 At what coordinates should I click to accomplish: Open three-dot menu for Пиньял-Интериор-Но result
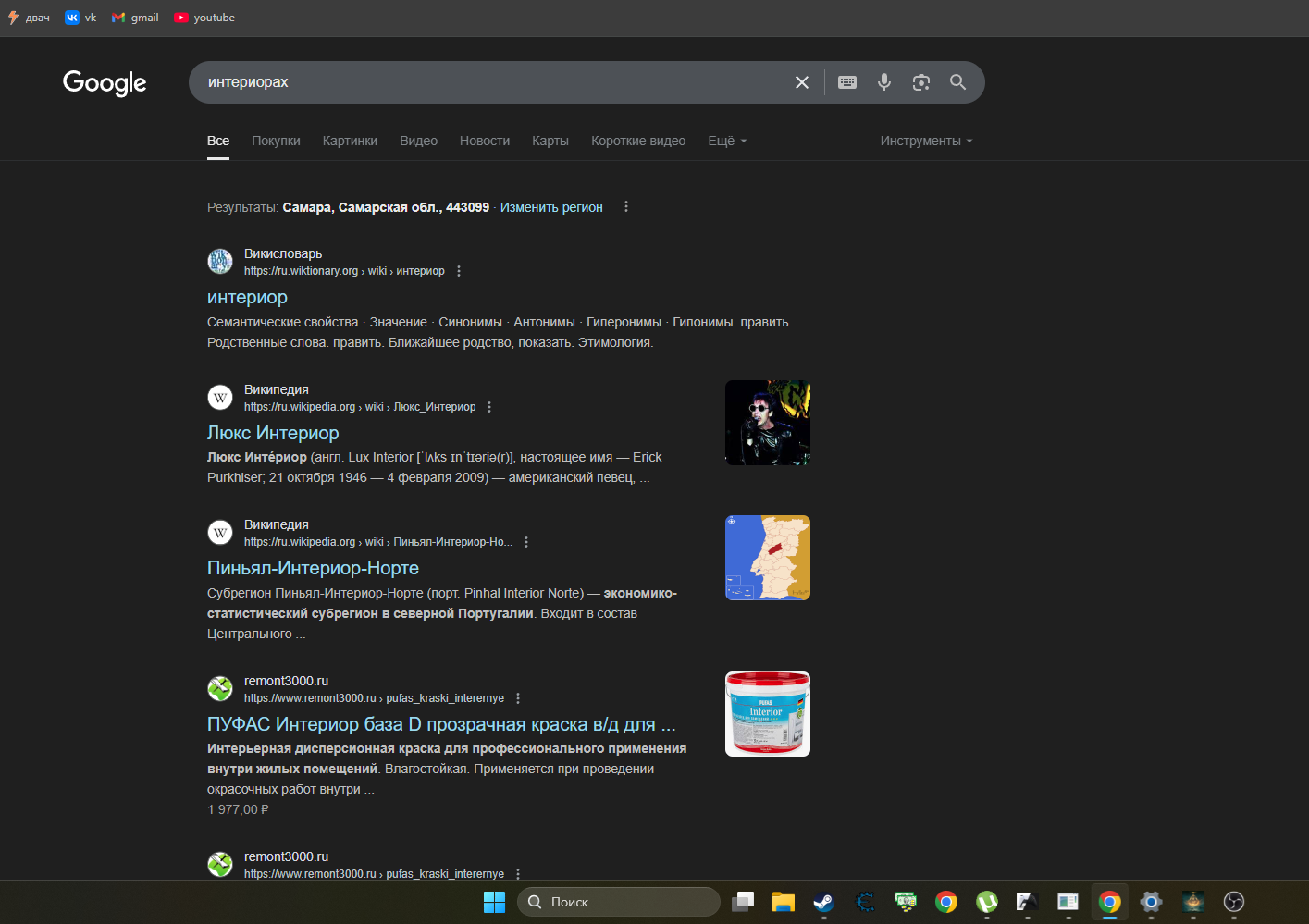coord(526,542)
